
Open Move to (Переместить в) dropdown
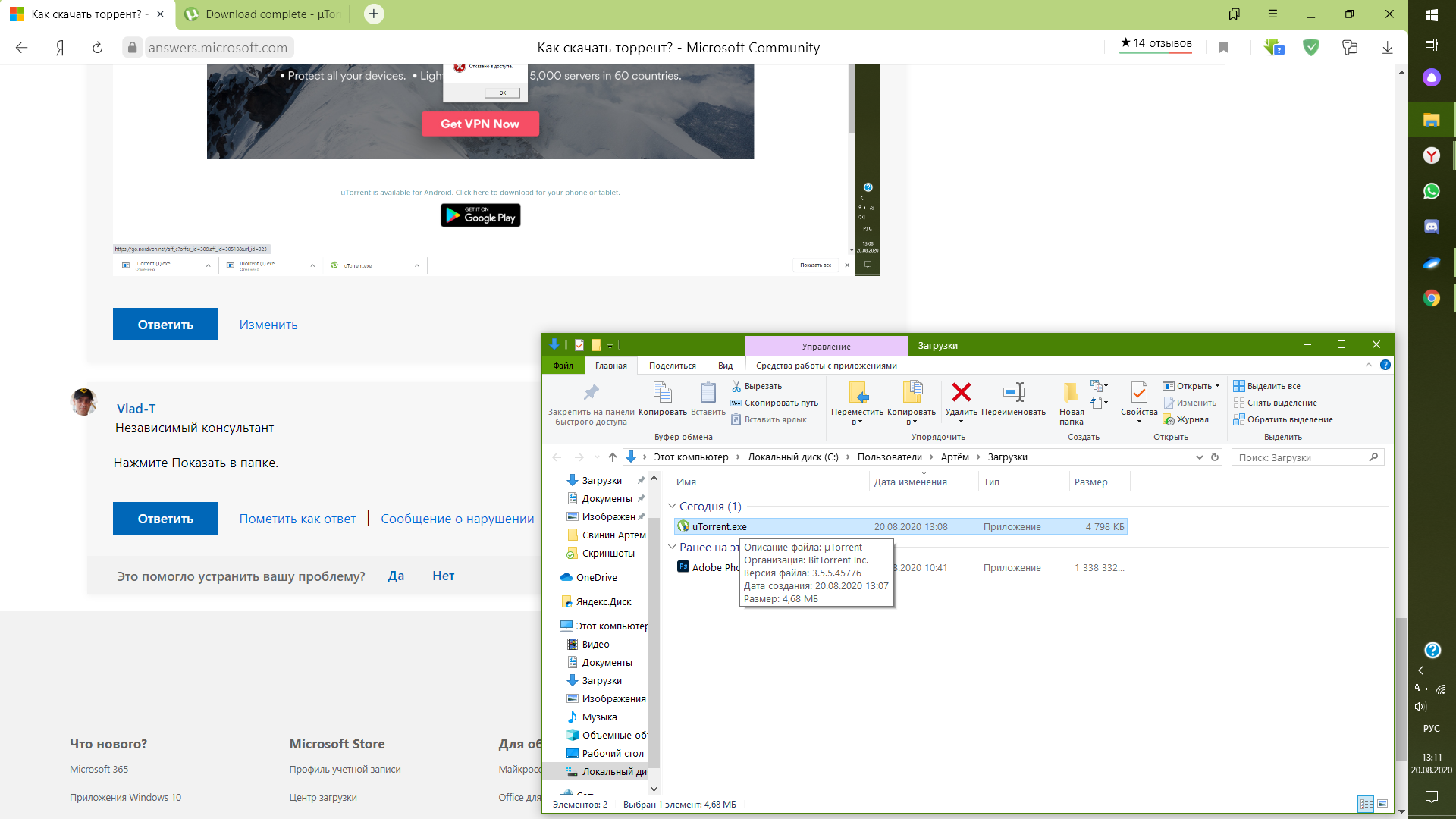pos(857,403)
